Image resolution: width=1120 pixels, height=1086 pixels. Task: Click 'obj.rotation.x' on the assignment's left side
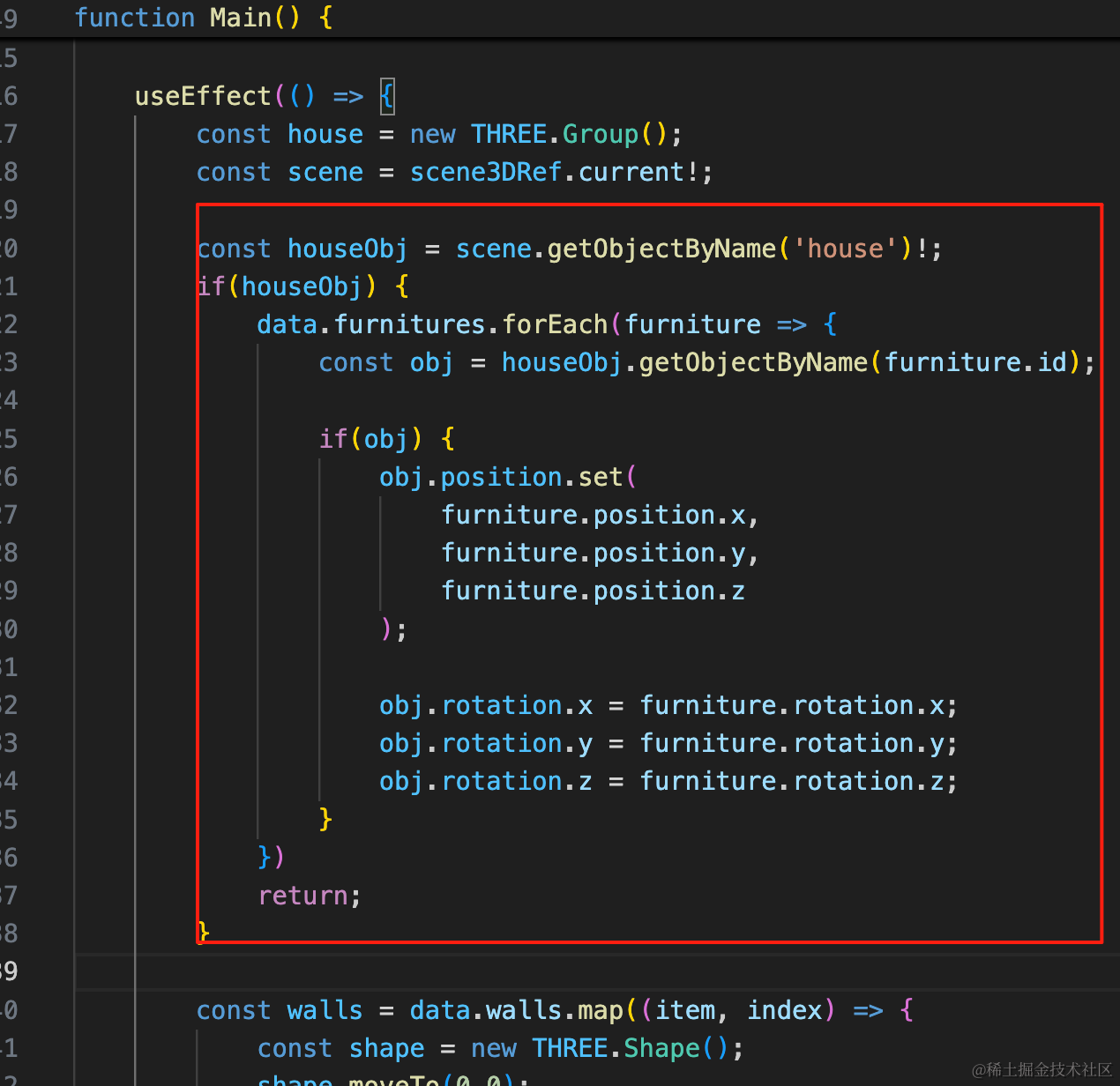pyautogui.click(x=486, y=705)
